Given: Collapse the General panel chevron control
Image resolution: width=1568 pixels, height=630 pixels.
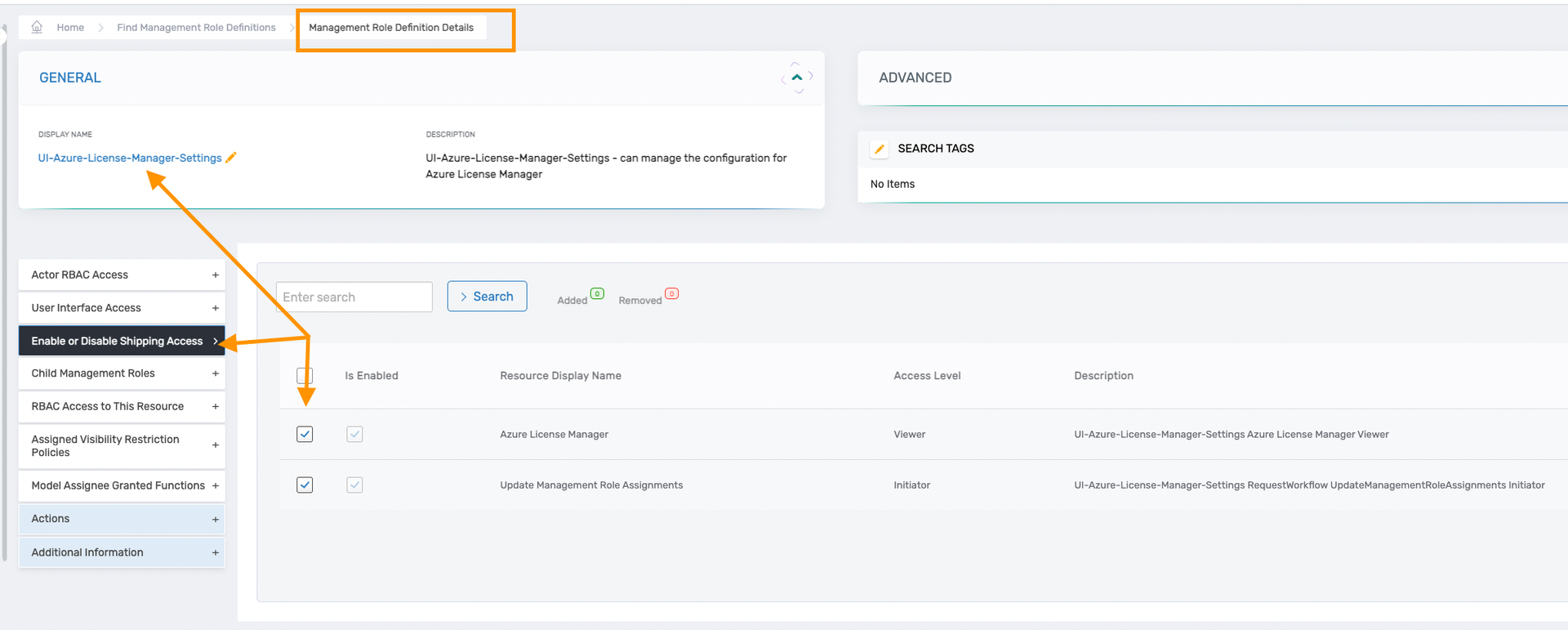Looking at the screenshot, I should click(797, 78).
